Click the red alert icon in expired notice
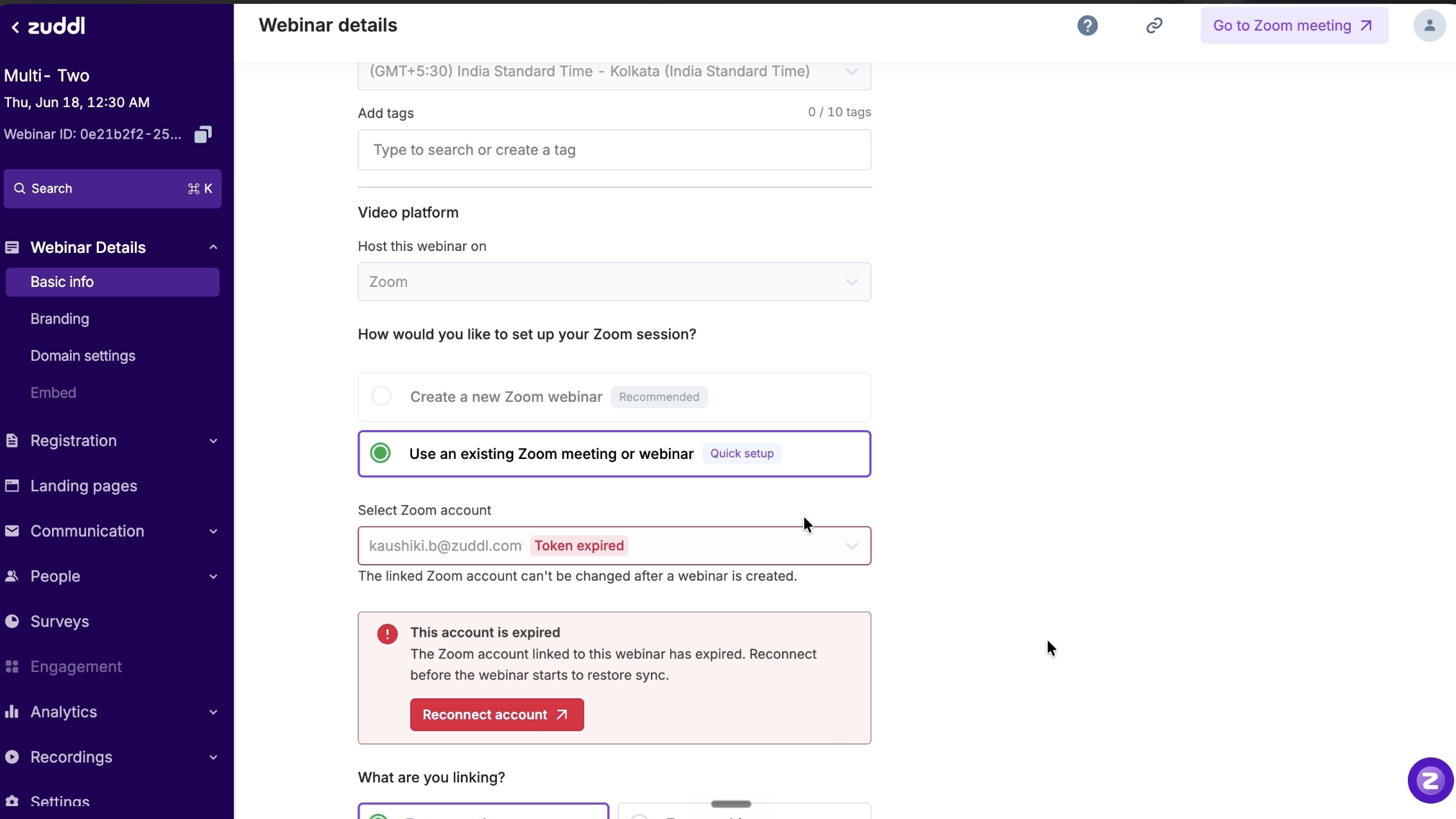 pyautogui.click(x=387, y=634)
